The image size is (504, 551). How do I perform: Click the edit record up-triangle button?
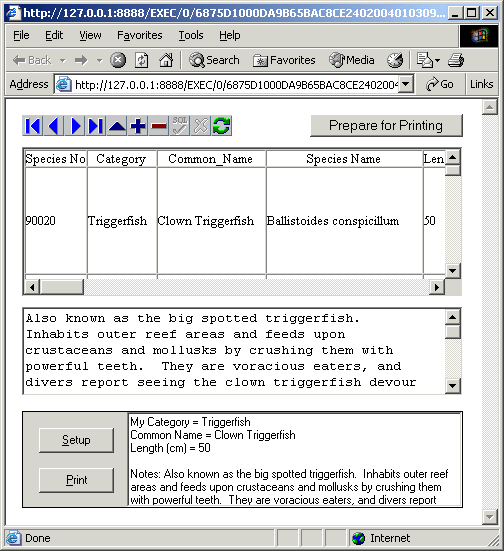pos(117,126)
